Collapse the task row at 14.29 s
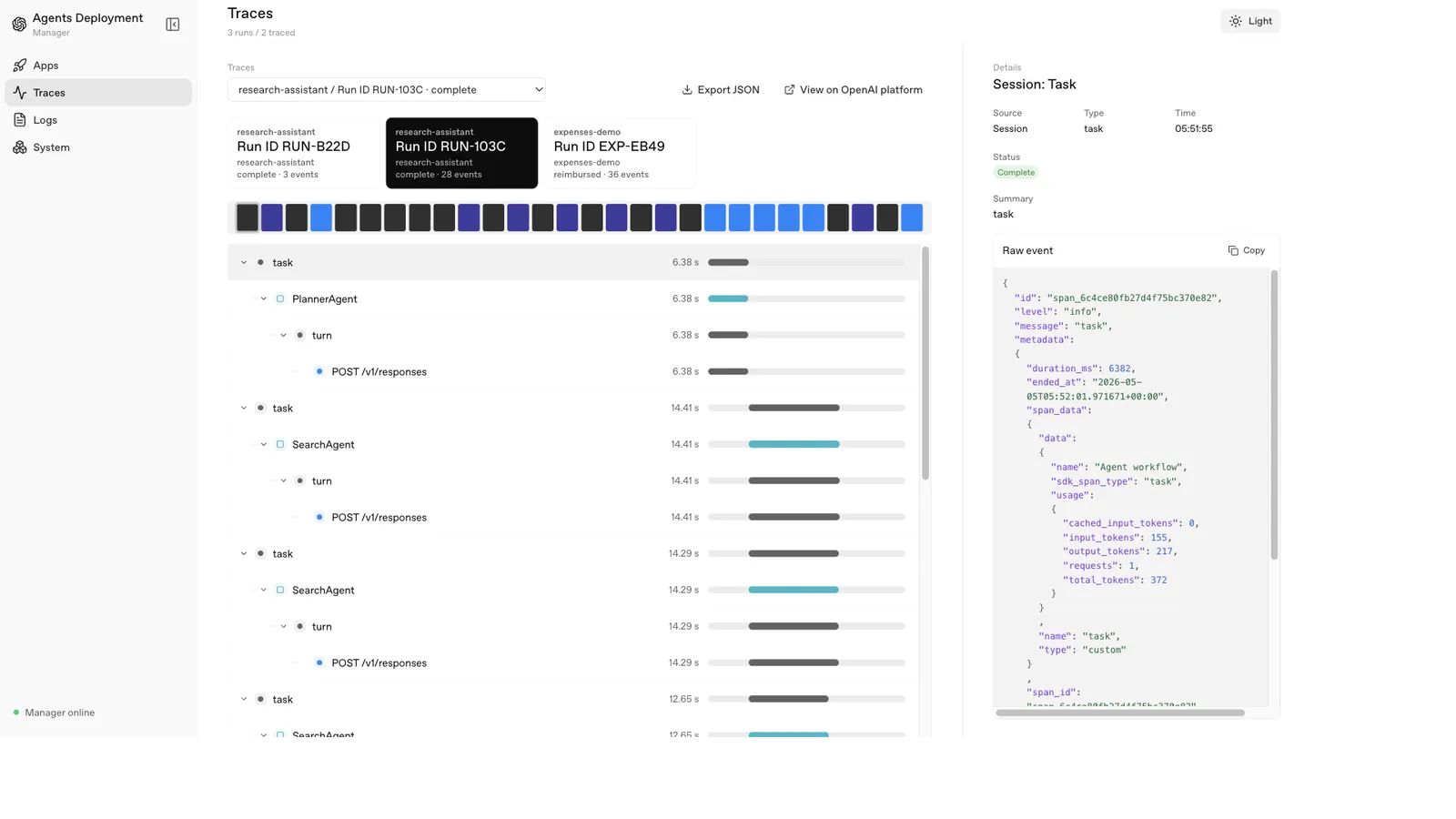Image resolution: width=1456 pixels, height=819 pixels. click(244, 554)
